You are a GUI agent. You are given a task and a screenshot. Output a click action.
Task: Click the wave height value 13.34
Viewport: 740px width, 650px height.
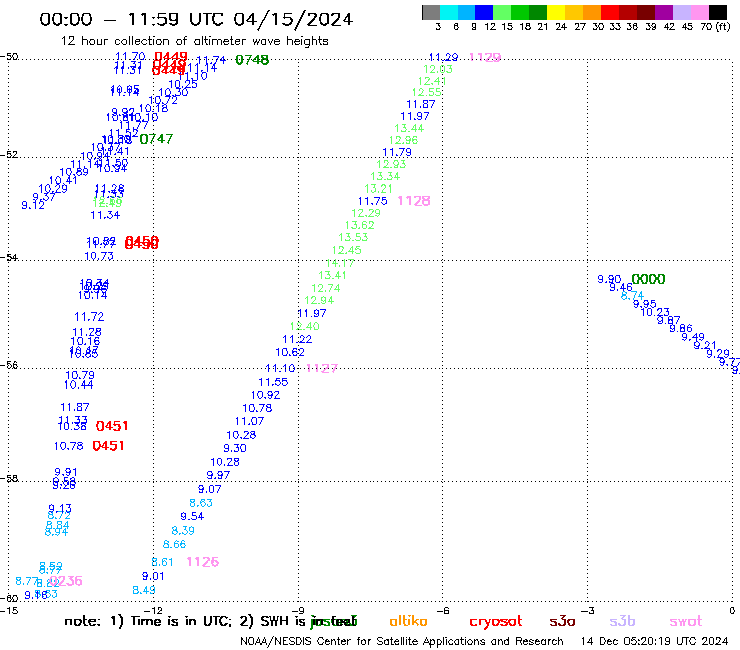click(x=385, y=176)
